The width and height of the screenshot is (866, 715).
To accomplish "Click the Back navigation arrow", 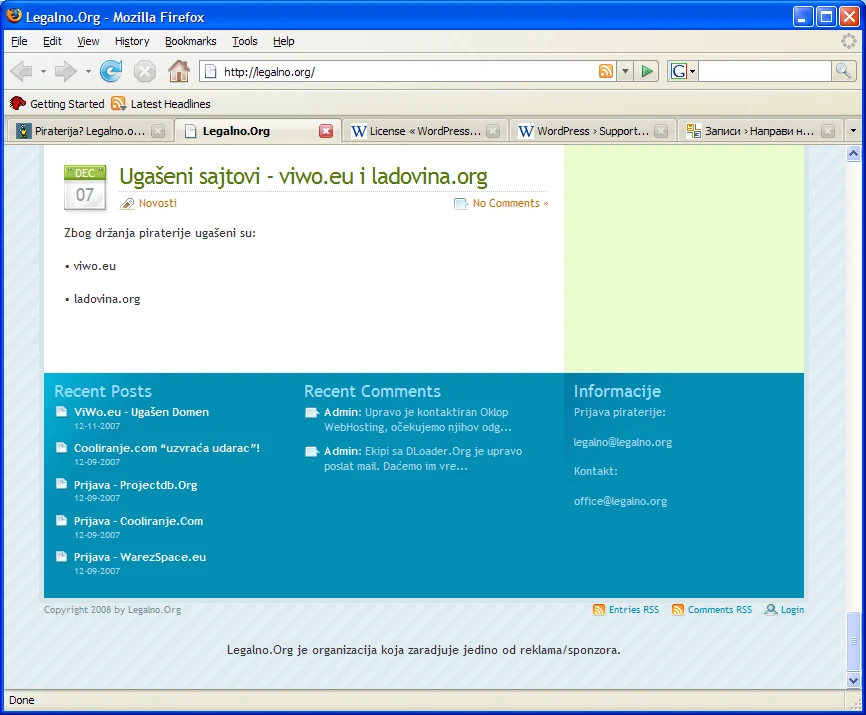I will 22,71.
